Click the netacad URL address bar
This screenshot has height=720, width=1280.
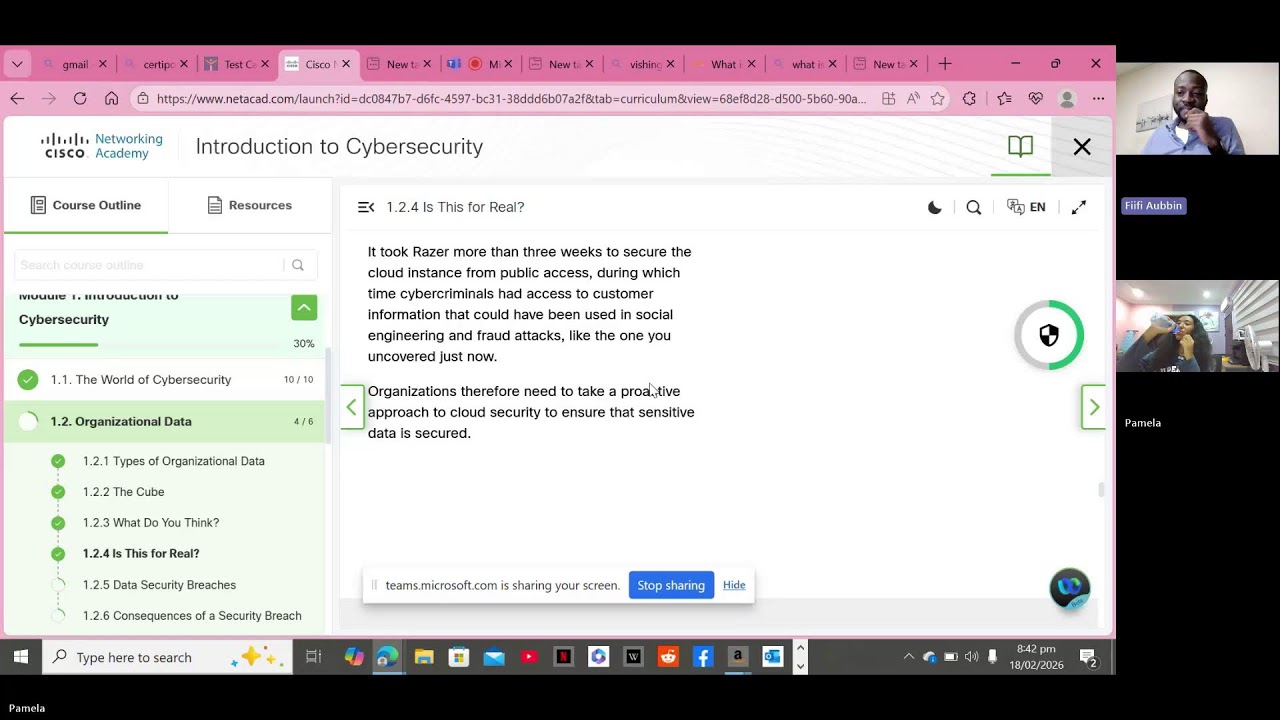[x=511, y=99]
